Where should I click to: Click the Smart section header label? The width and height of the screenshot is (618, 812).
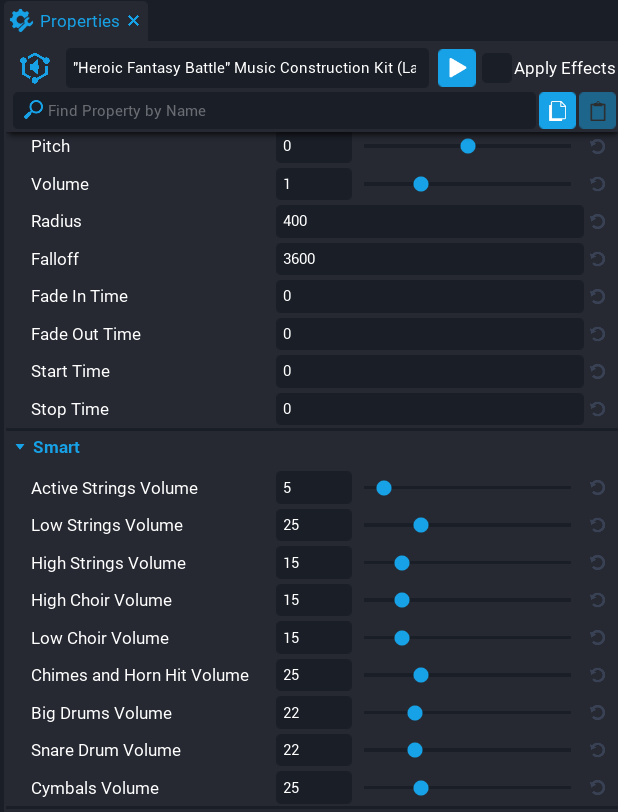tap(55, 447)
